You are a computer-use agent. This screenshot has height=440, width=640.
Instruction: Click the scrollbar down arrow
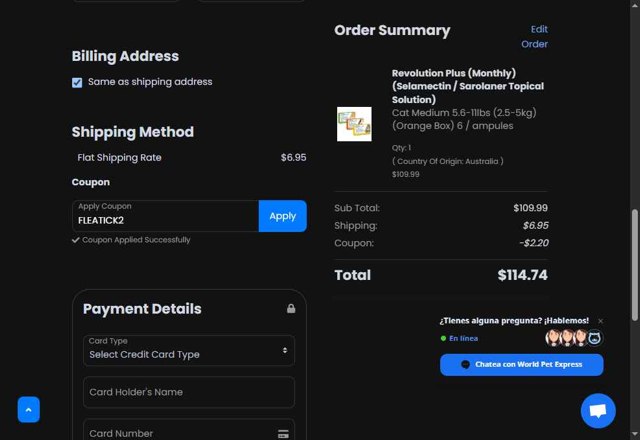click(x=635, y=434)
